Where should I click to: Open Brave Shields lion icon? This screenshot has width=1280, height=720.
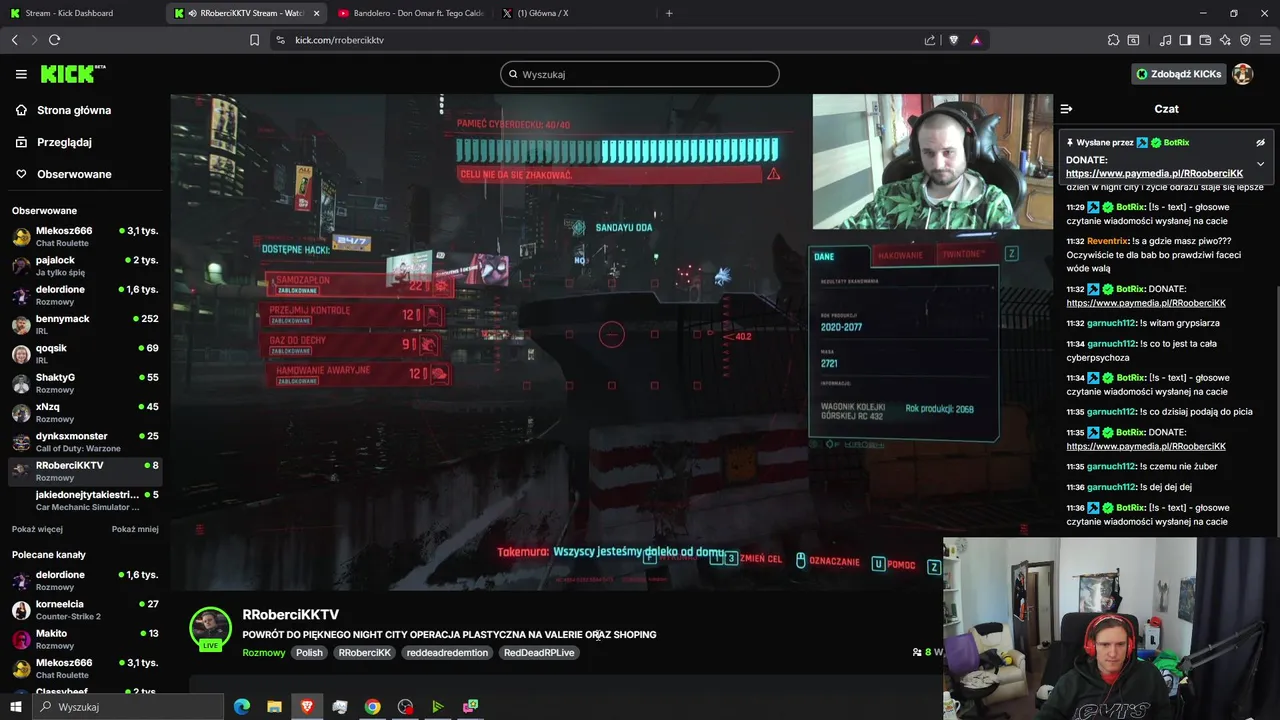click(953, 40)
